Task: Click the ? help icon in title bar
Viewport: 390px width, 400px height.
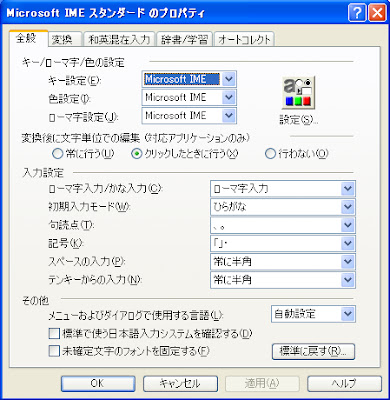Action: (357, 13)
